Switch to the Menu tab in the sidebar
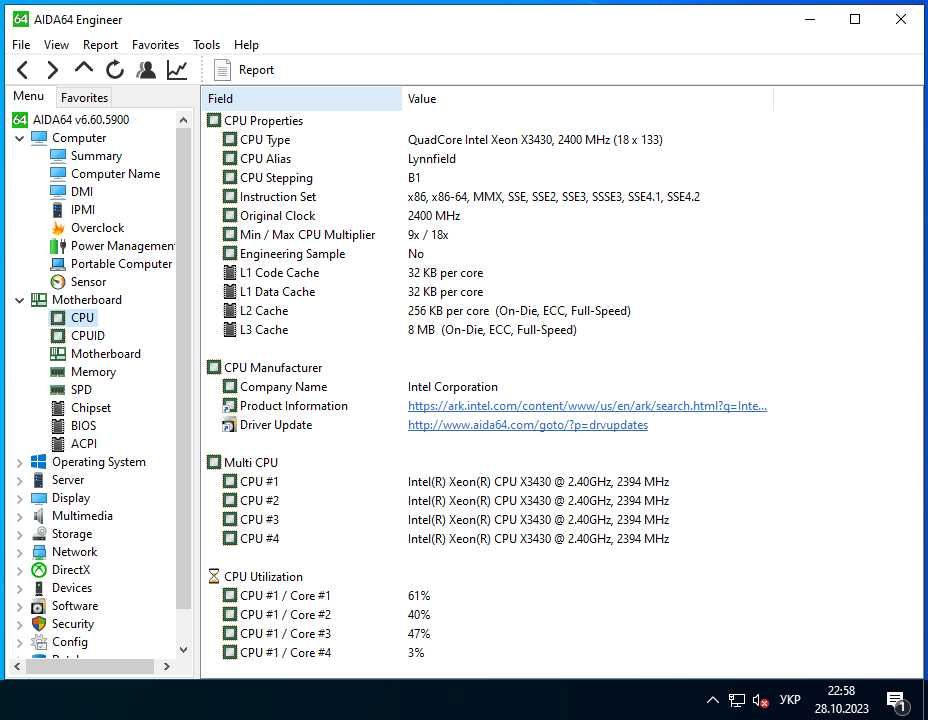Image resolution: width=928 pixels, height=720 pixels. [28, 96]
